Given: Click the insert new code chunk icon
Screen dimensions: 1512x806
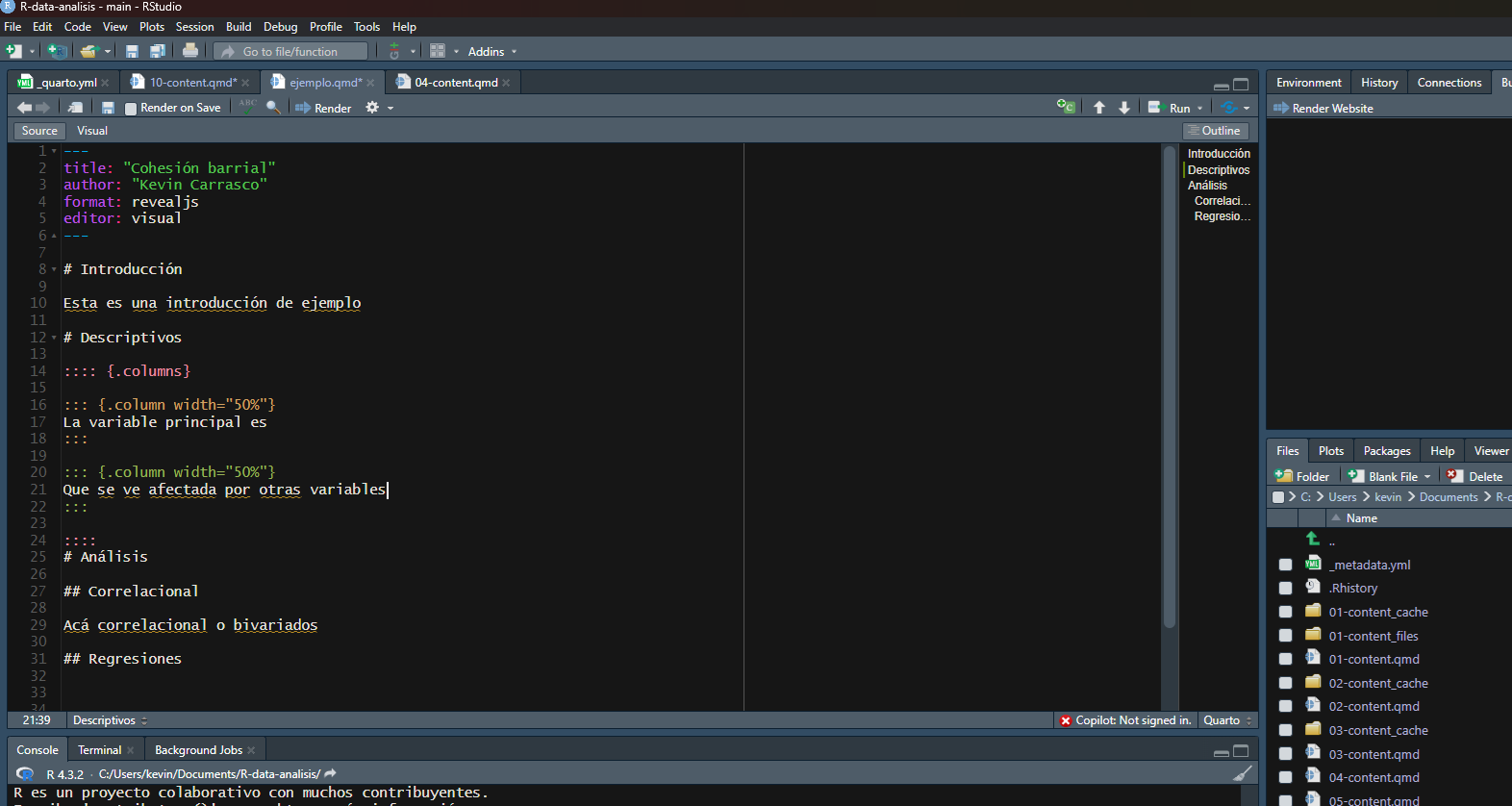Looking at the screenshot, I should [1066, 108].
